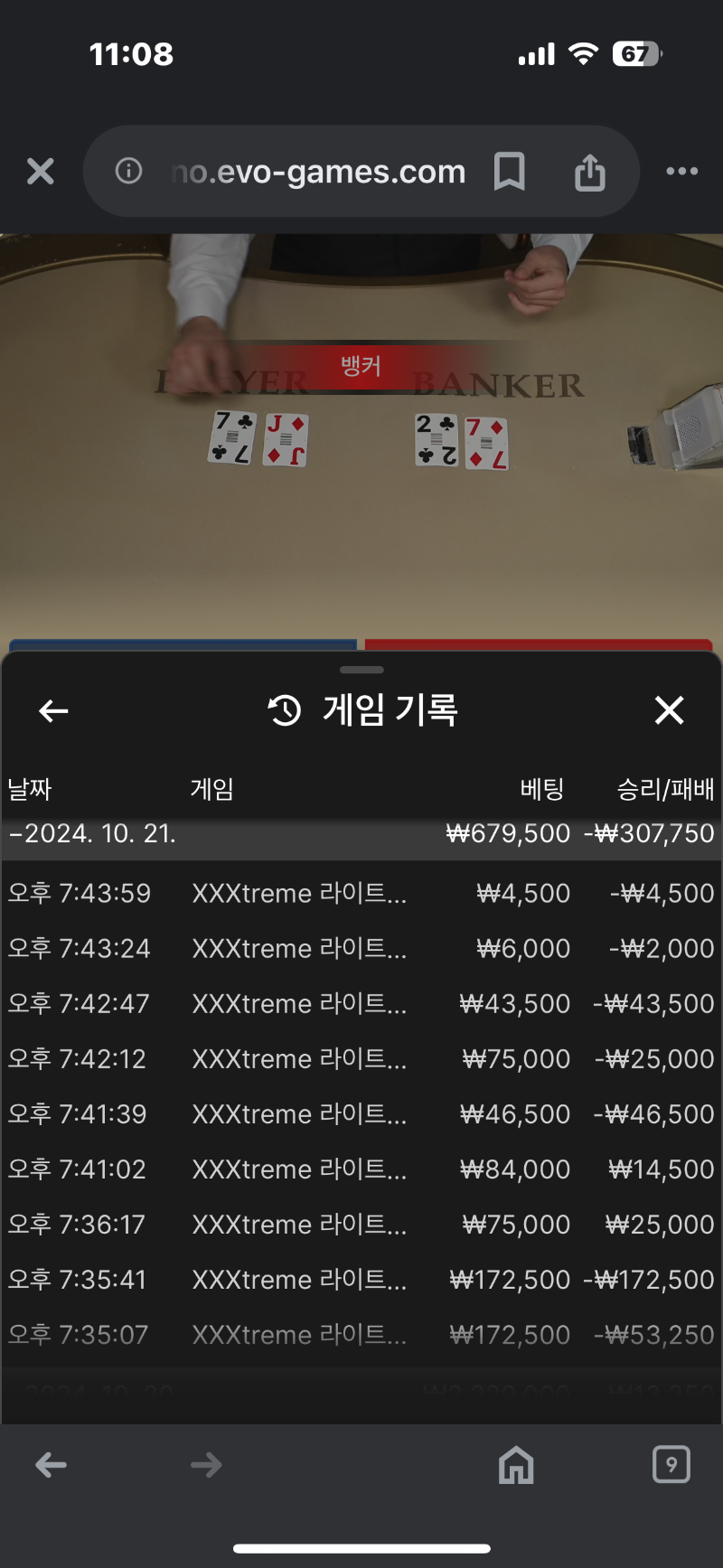Tap the browser home icon

[516, 1464]
